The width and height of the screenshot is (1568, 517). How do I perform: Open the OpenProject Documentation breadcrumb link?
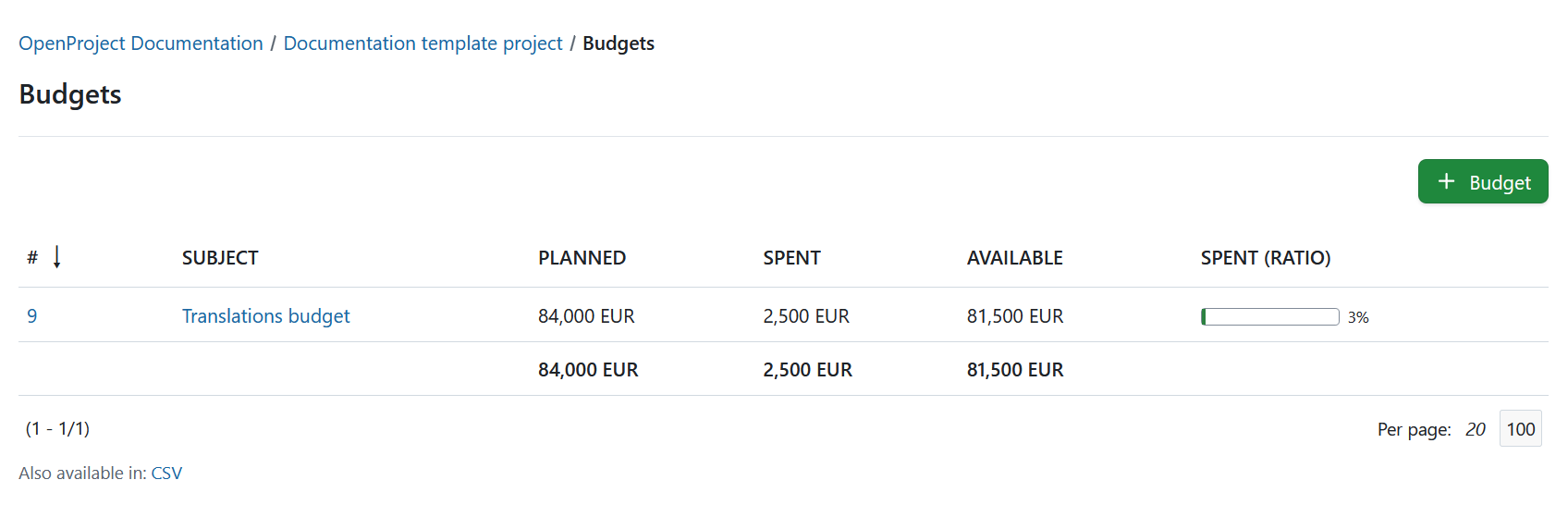click(141, 43)
